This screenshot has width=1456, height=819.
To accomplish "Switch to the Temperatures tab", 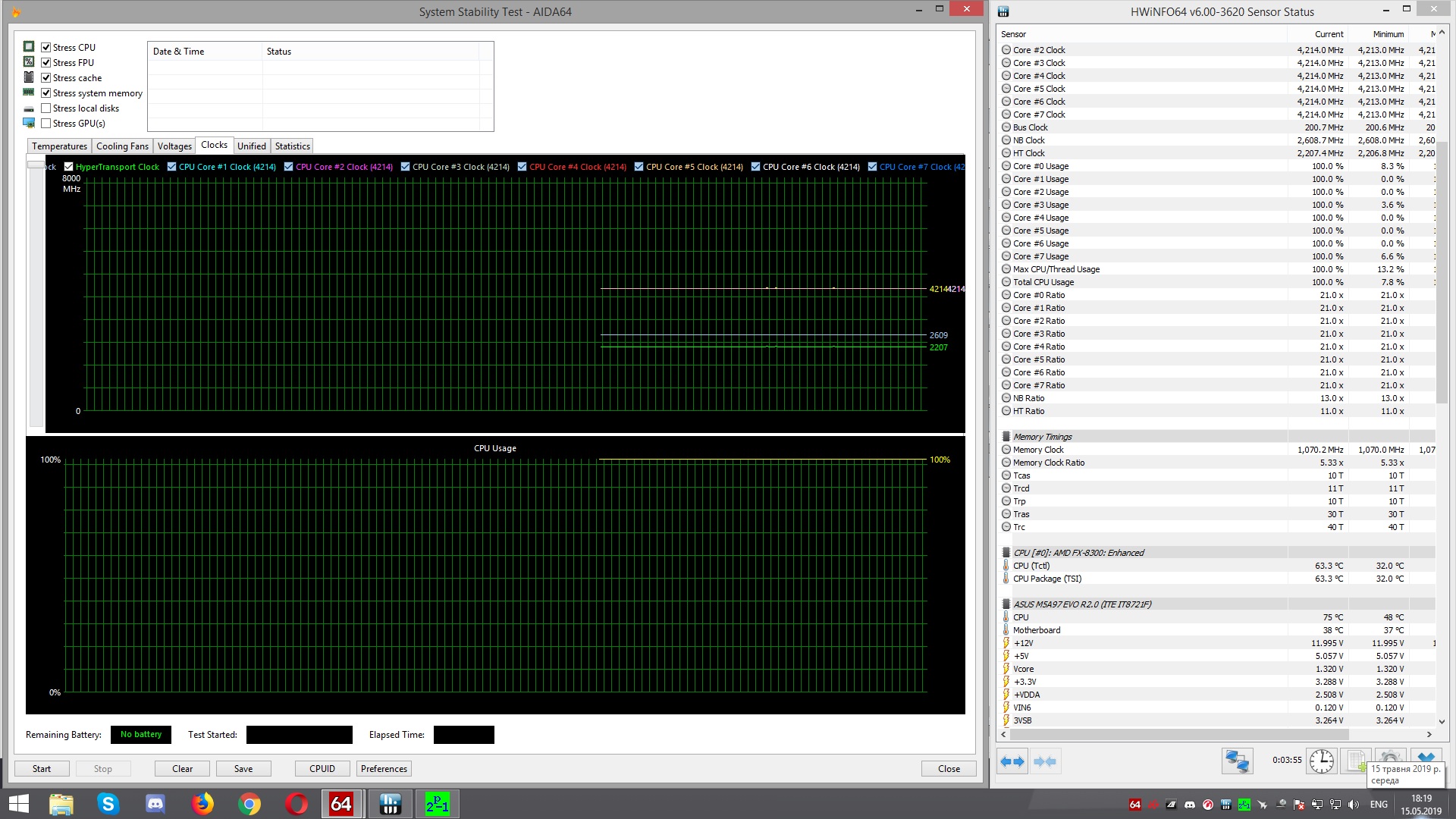I will pyautogui.click(x=59, y=146).
